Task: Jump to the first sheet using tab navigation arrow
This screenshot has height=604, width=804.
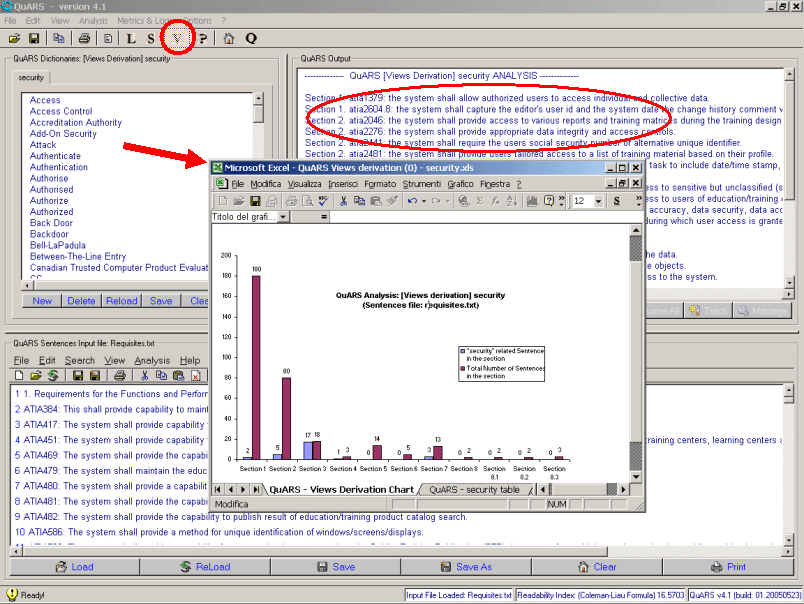Action: click(218, 490)
